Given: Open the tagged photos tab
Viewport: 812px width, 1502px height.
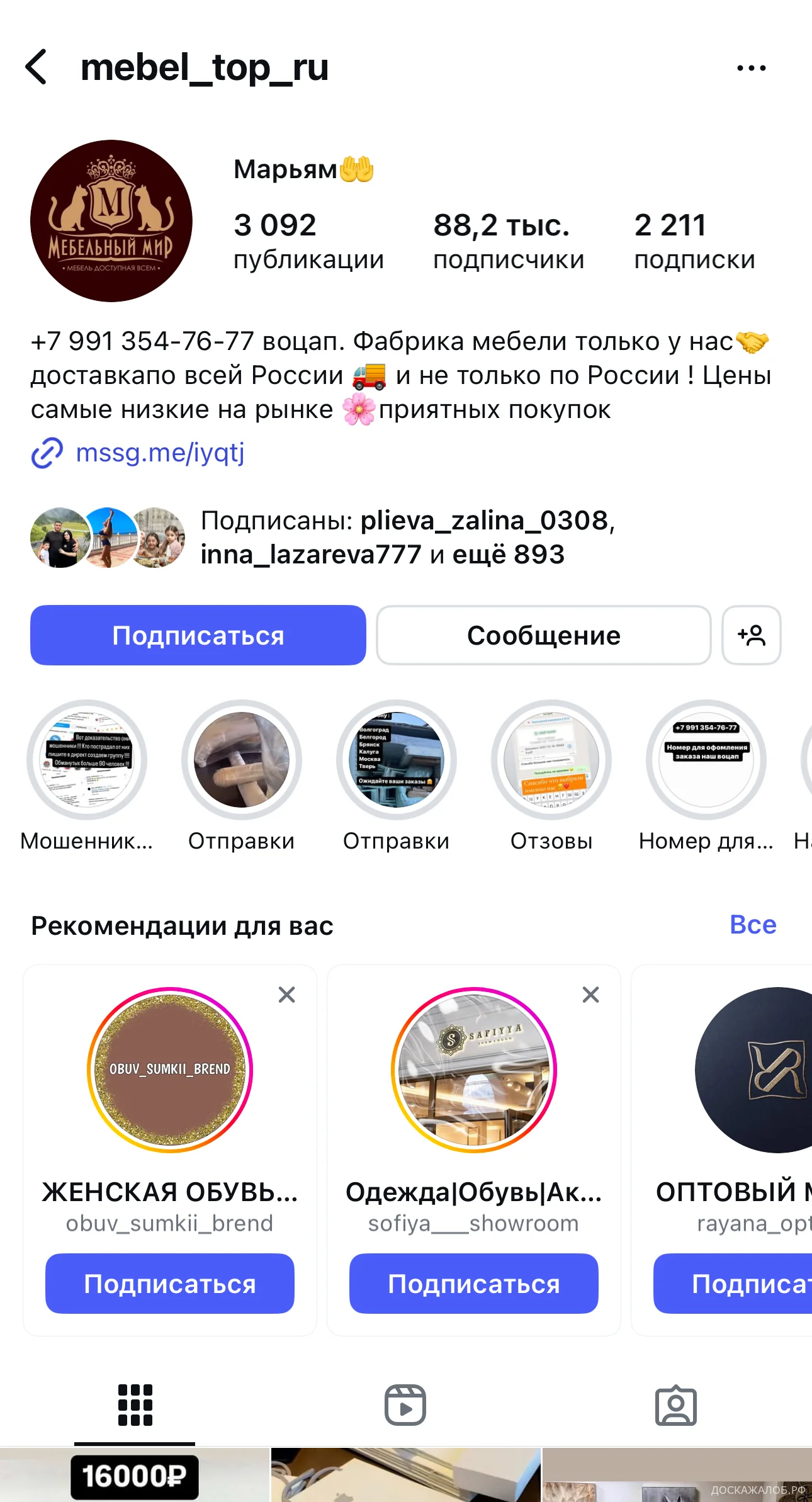Looking at the screenshot, I should tap(675, 1404).
